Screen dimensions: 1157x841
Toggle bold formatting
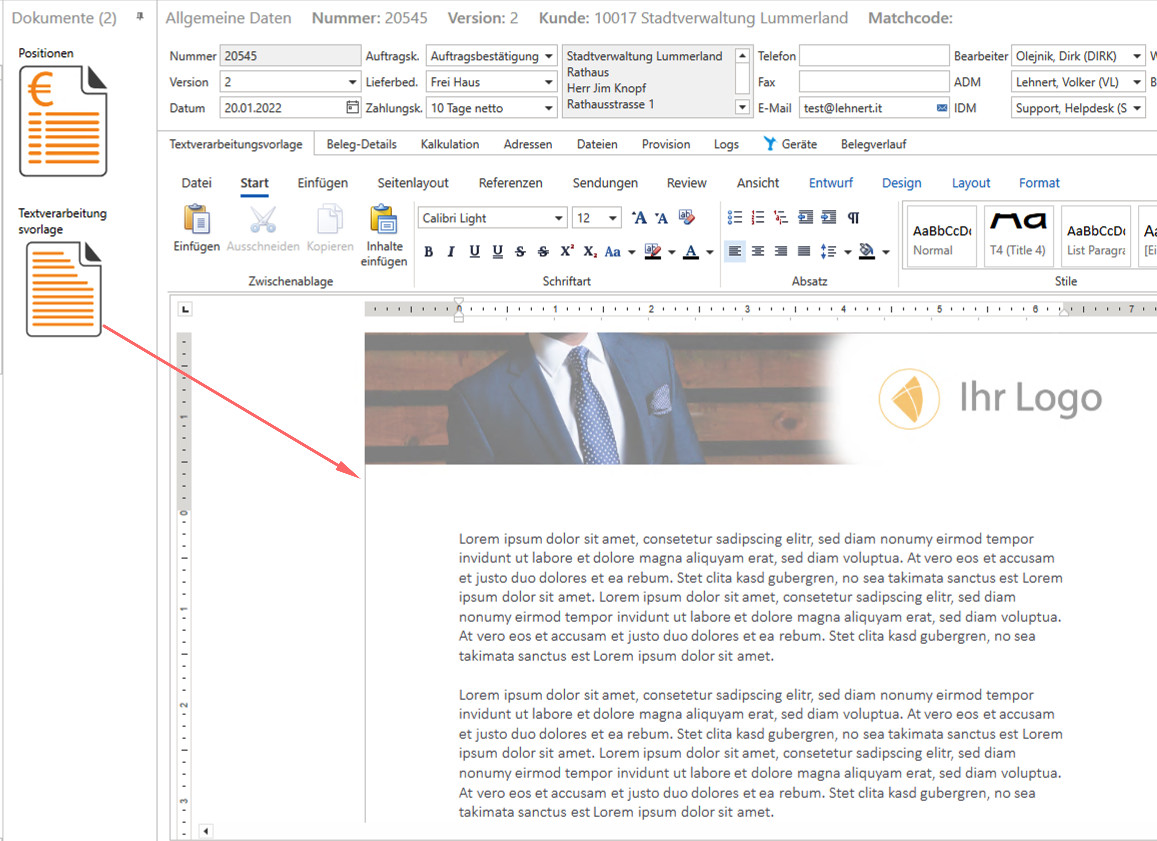coord(429,252)
